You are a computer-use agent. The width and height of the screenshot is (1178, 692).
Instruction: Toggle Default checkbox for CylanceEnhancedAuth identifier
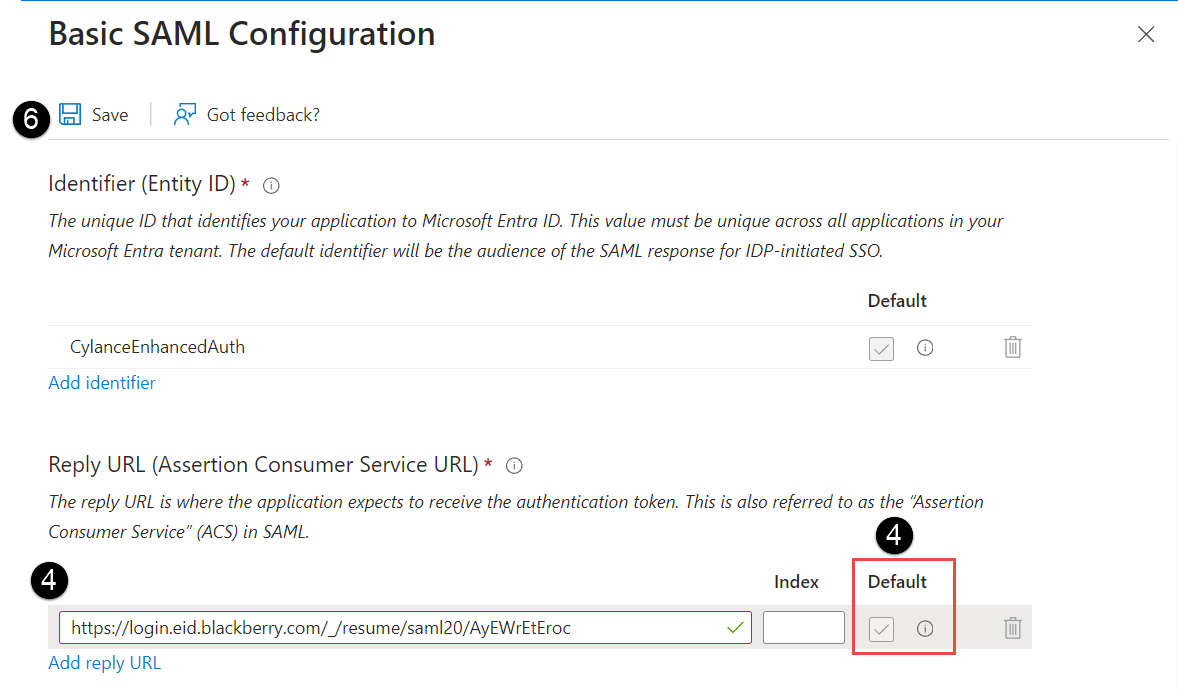[881, 348]
